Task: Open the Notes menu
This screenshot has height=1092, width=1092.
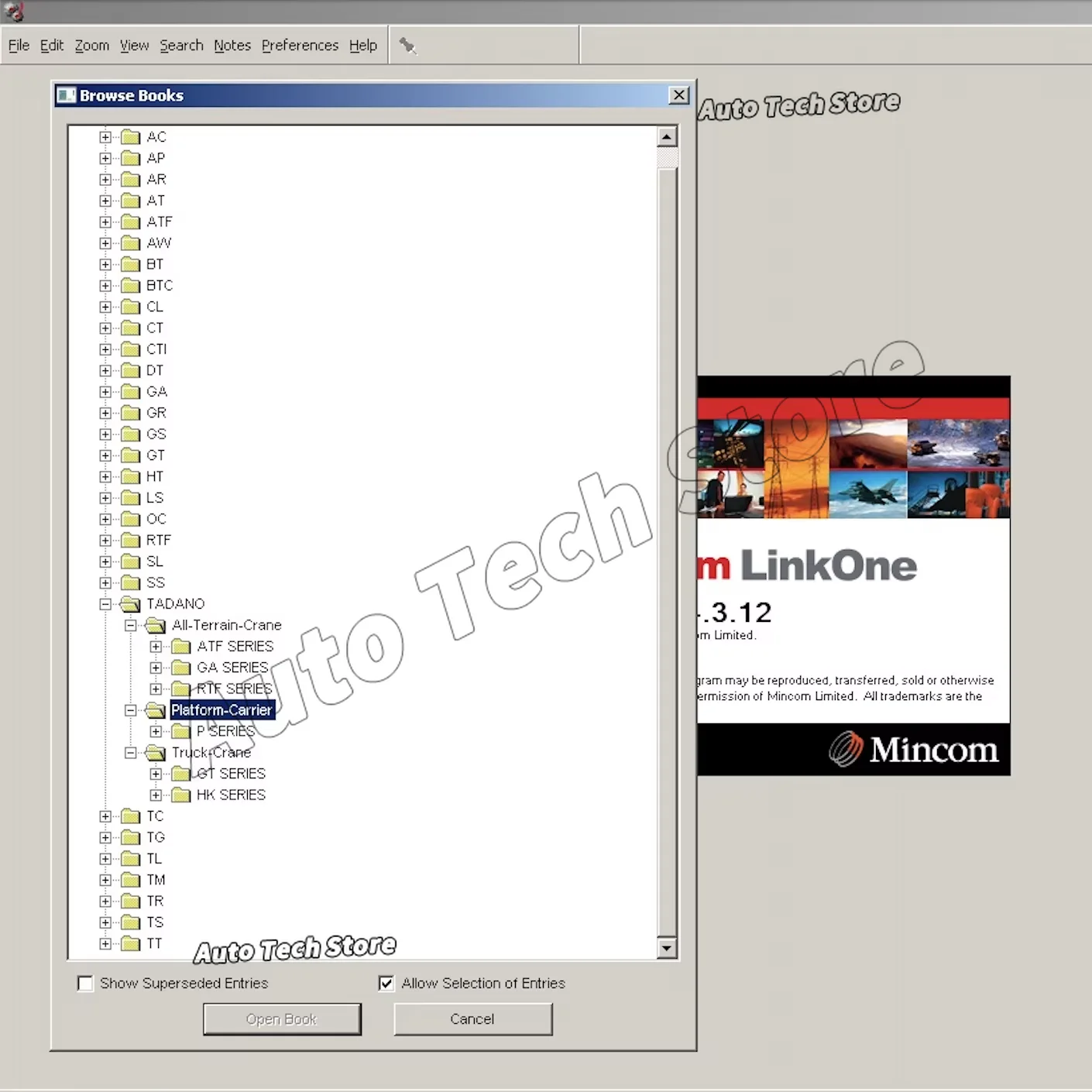Action: [x=232, y=46]
